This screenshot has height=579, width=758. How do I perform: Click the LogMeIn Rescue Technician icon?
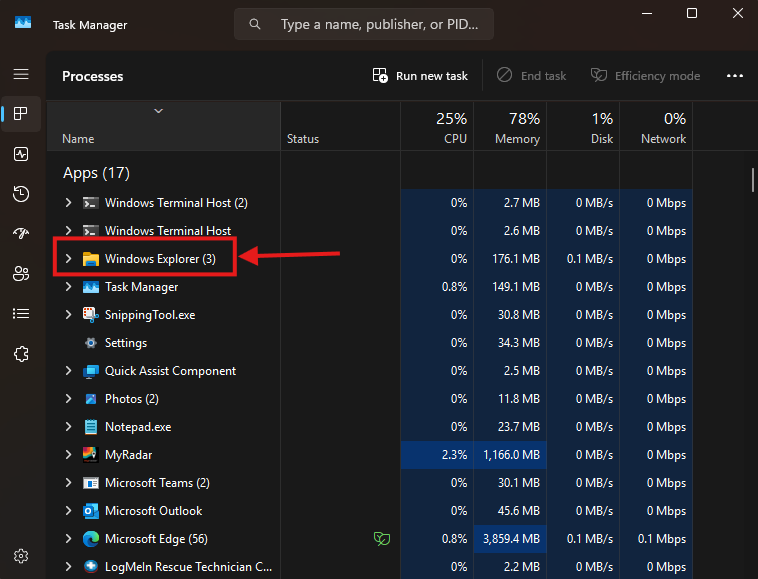tap(90, 566)
